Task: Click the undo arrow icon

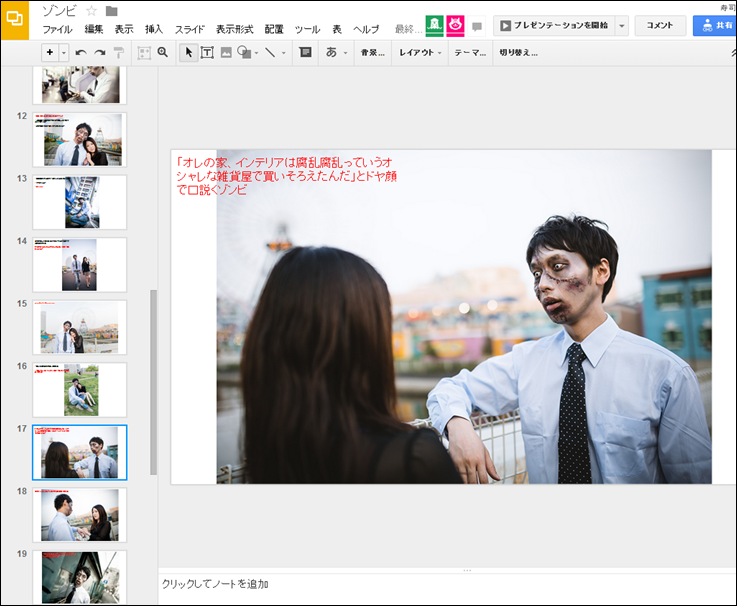Action: (x=81, y=53)
